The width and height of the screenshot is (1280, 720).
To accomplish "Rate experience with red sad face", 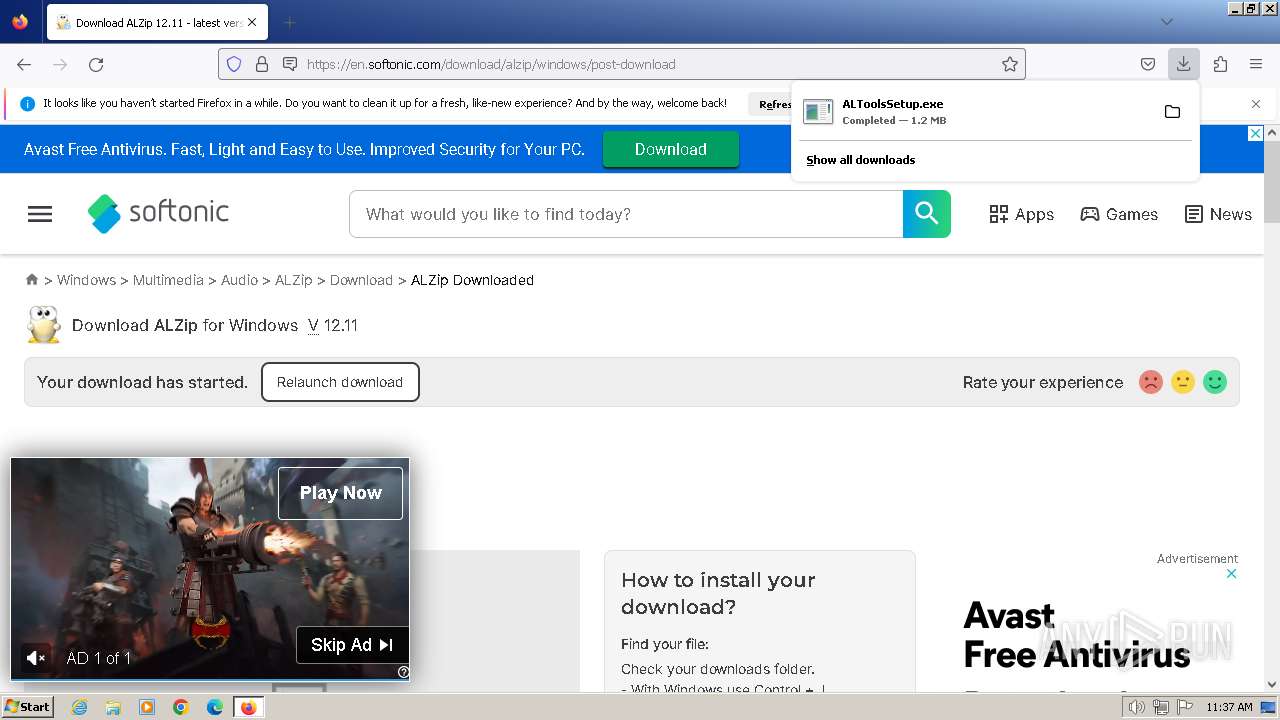I will (1151, 382).
